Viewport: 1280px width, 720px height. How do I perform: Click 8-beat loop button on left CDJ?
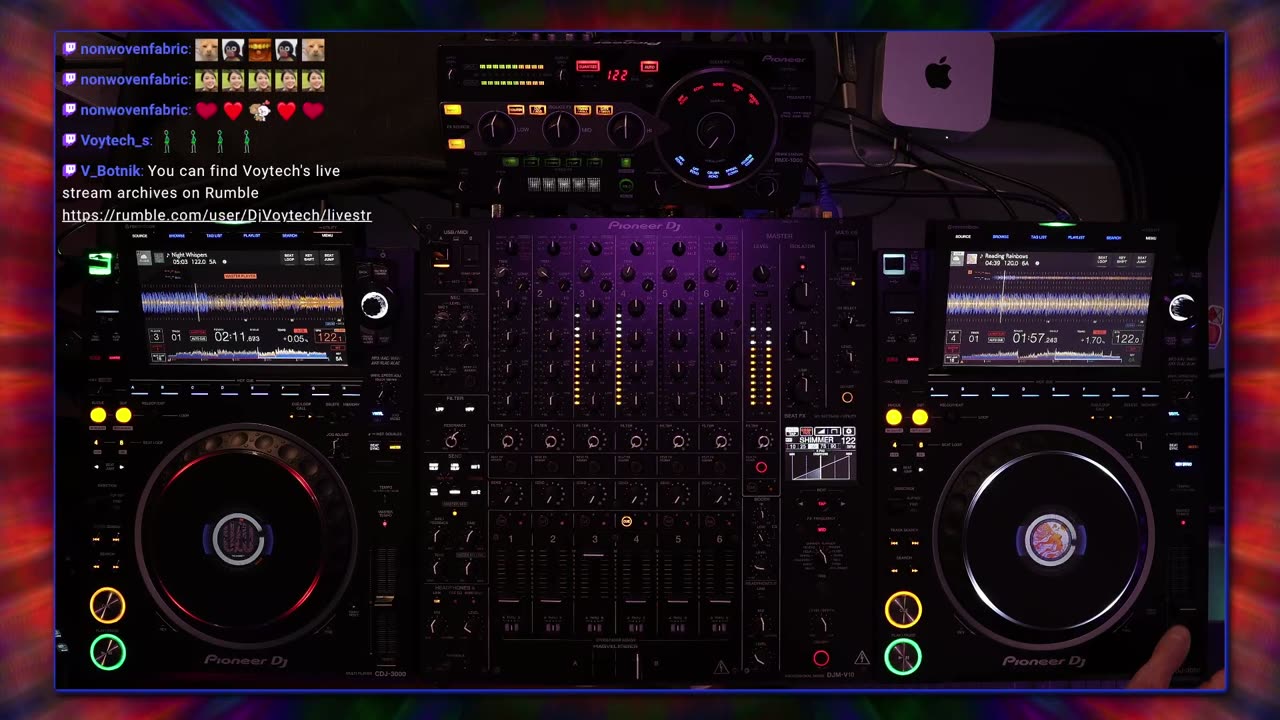click(x=122, y=441)
